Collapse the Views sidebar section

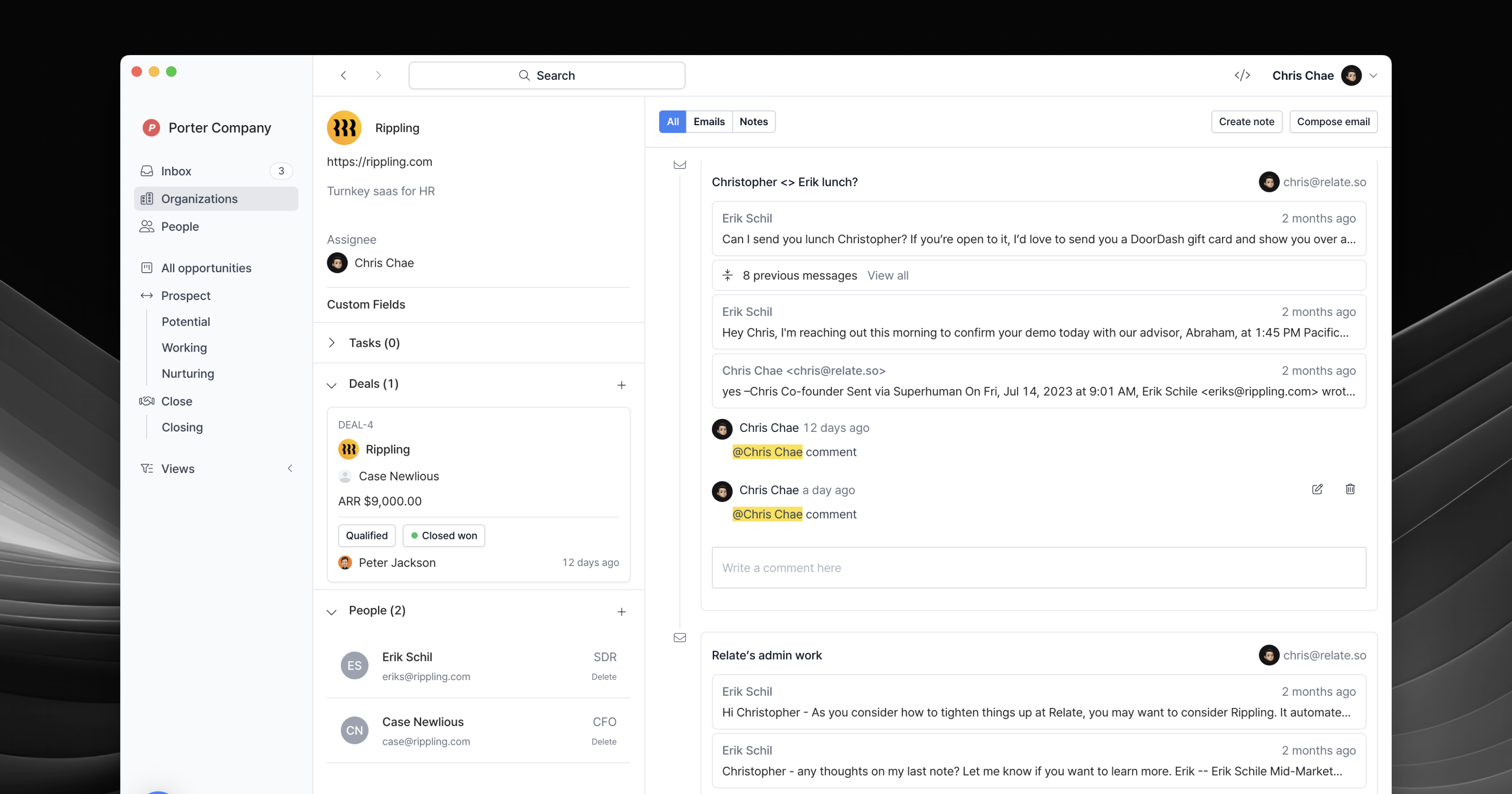point(290,469)
